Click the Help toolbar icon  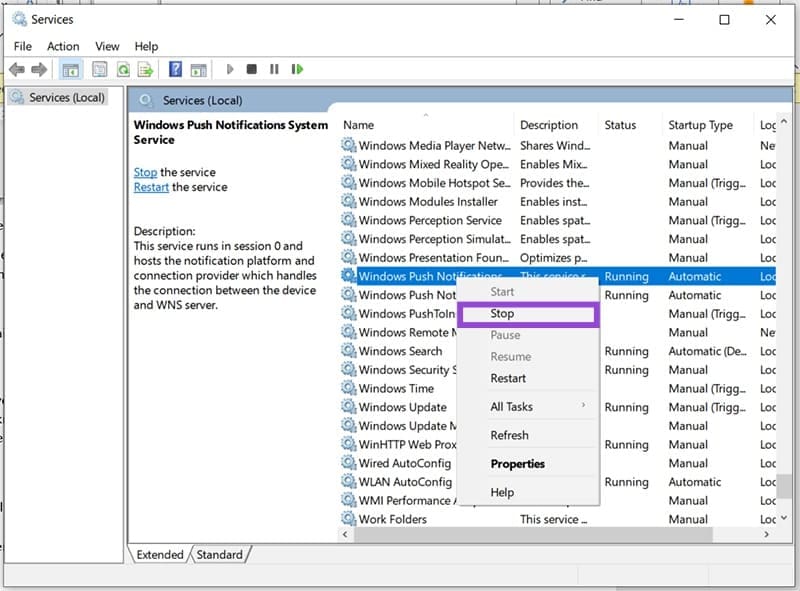[x=176, y=69]
